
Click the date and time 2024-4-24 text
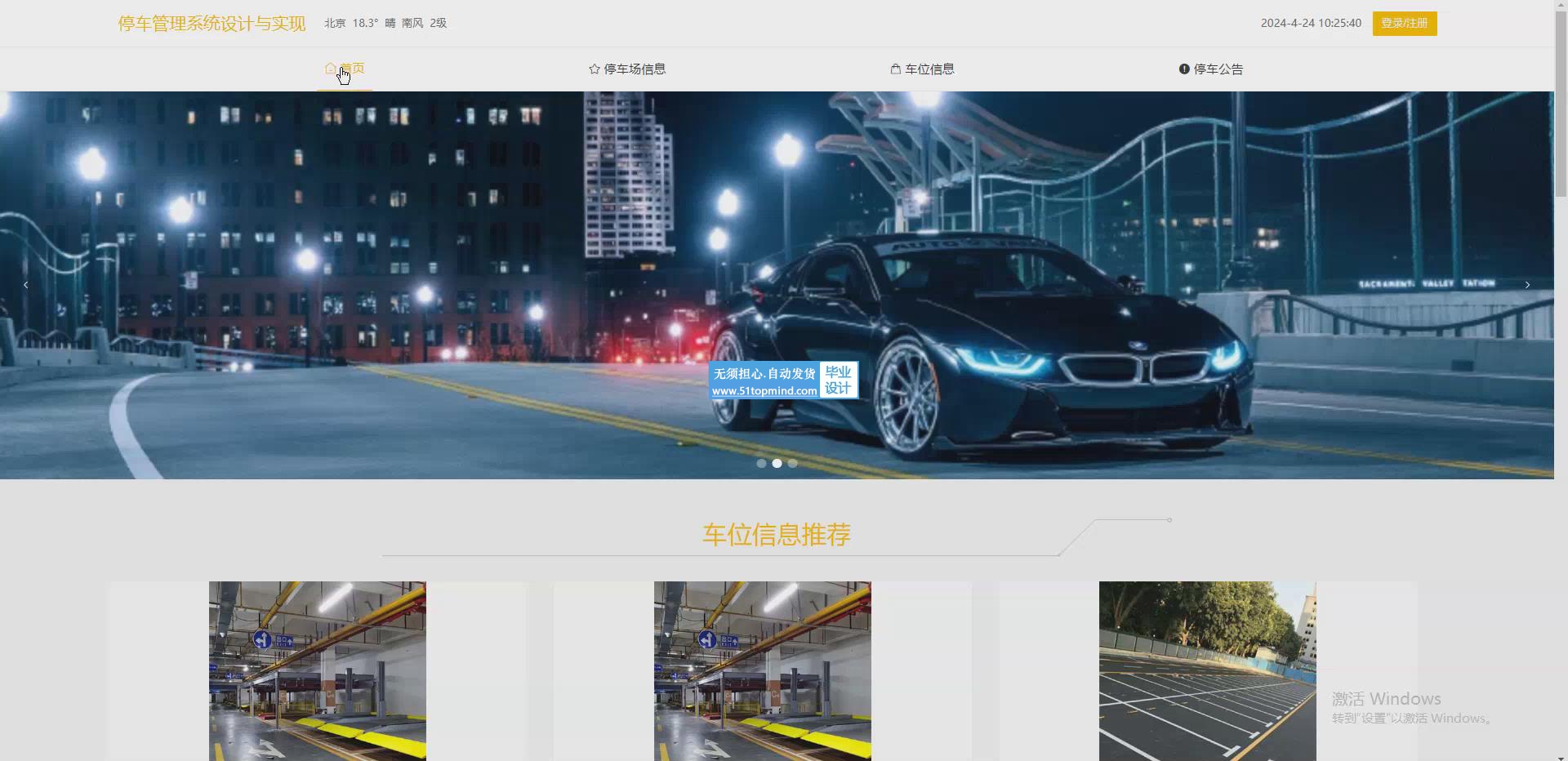[1311, 23]
